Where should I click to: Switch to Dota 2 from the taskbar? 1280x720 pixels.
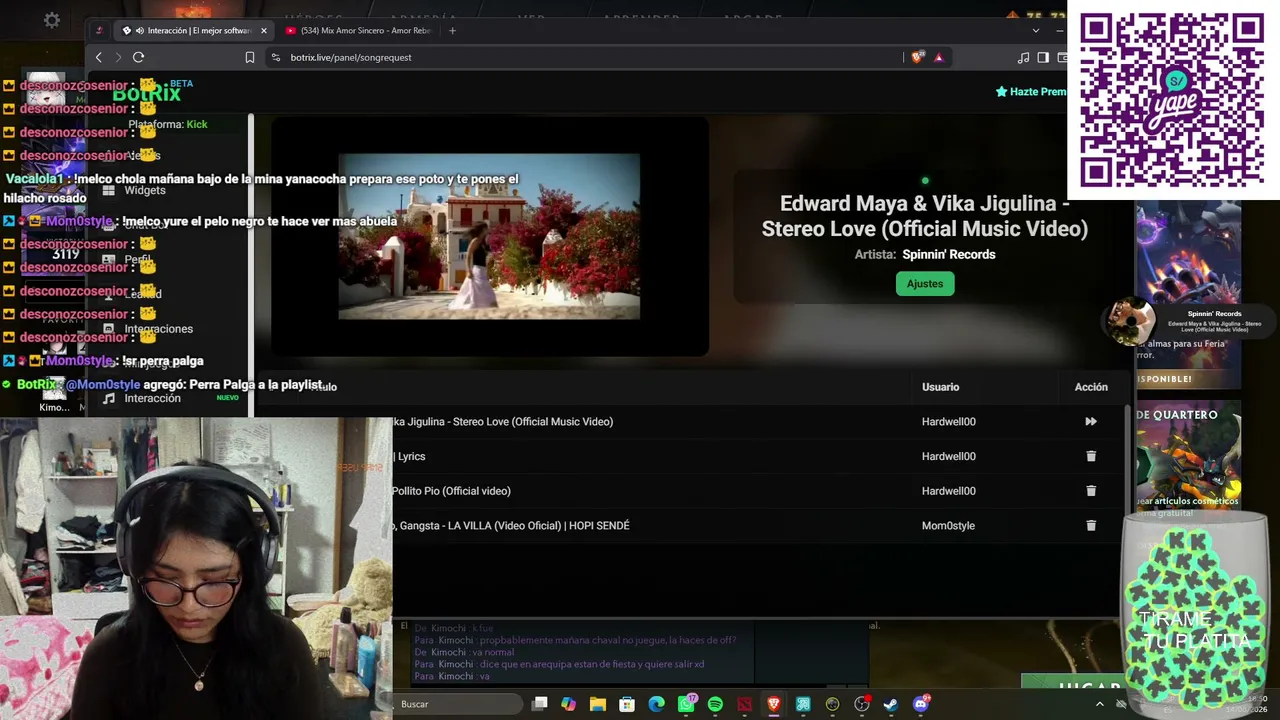[x=744, y=704]
